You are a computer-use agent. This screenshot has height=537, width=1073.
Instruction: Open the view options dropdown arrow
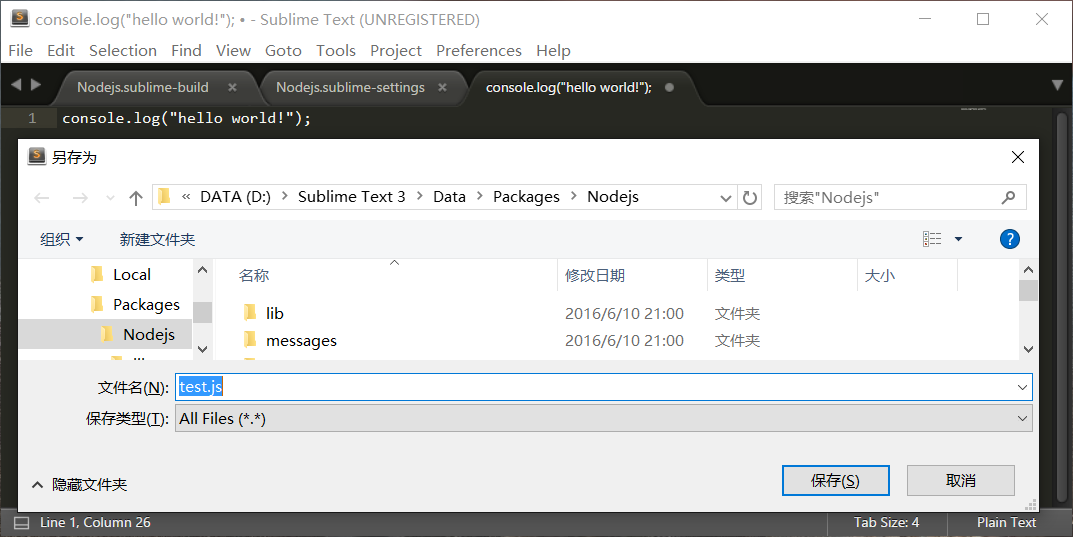click(958, 239)
